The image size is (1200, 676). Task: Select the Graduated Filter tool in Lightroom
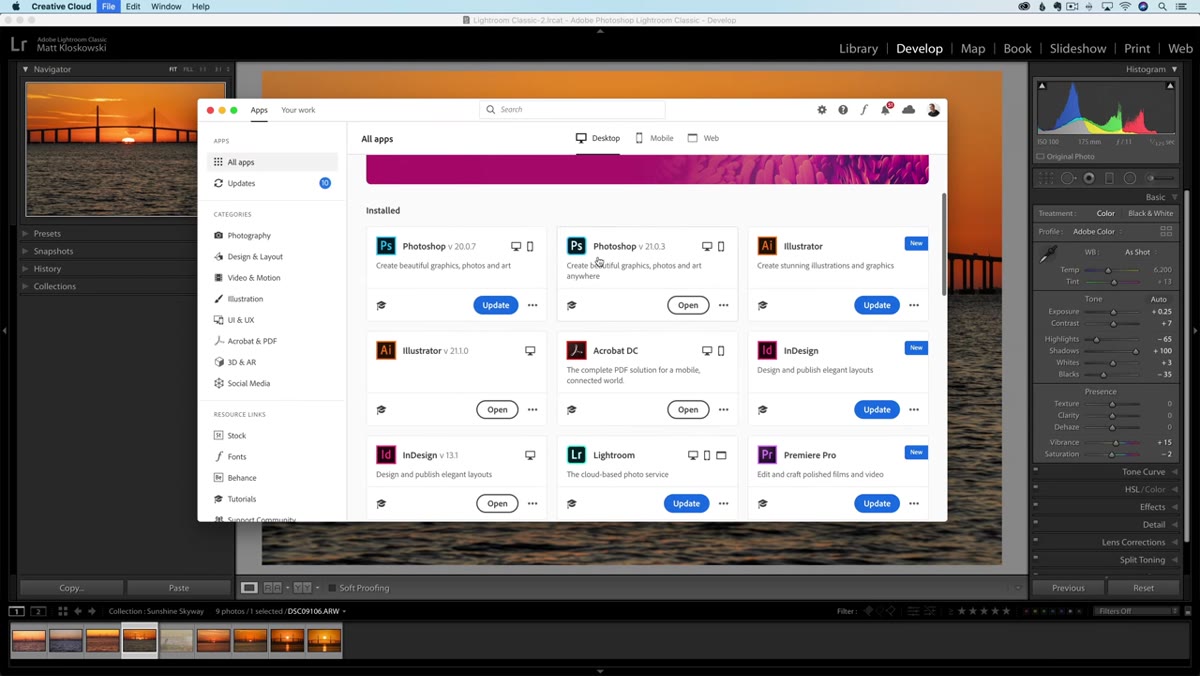[x=1109, y=178]
